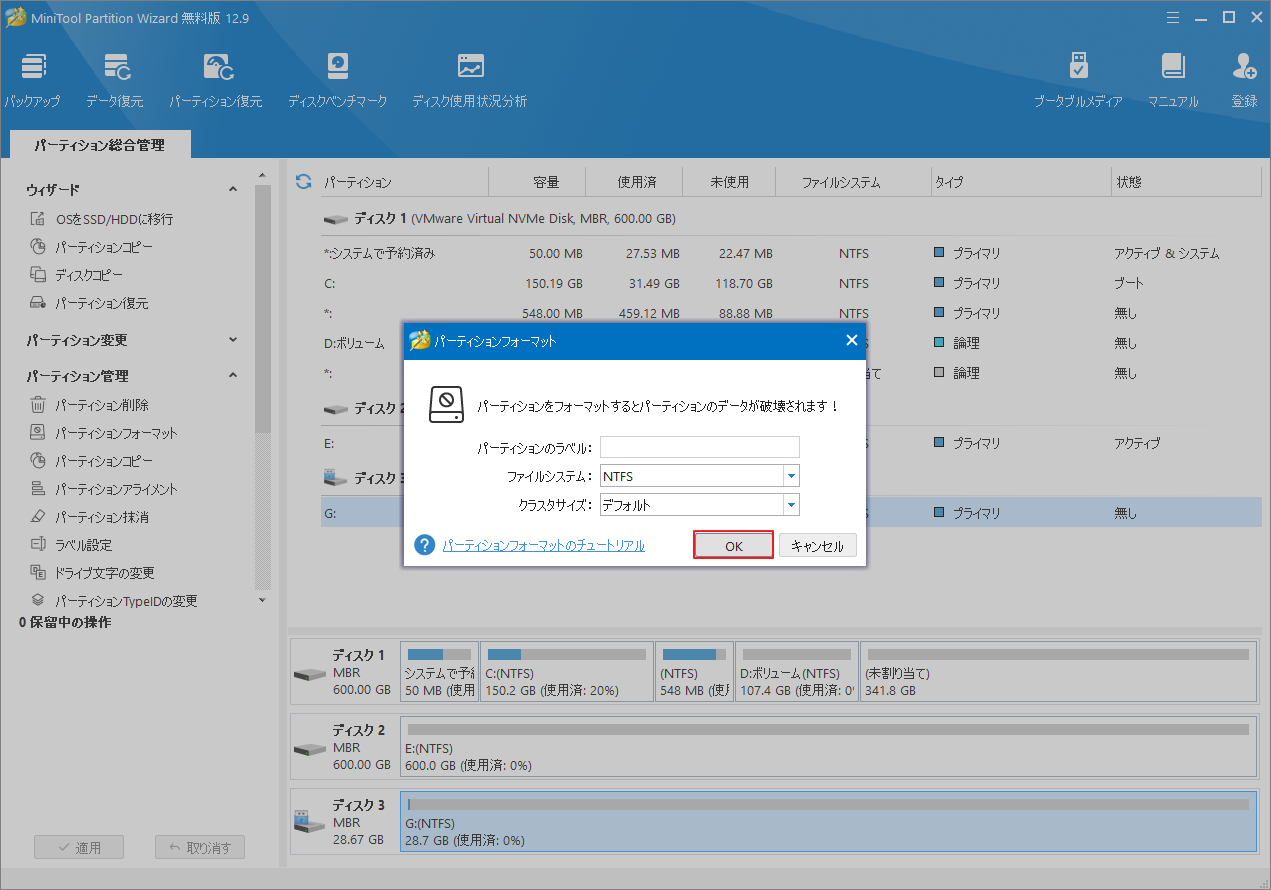Open ディスクベンチマーク tool
The image size is (1271, 890).
tap(337, 80)
